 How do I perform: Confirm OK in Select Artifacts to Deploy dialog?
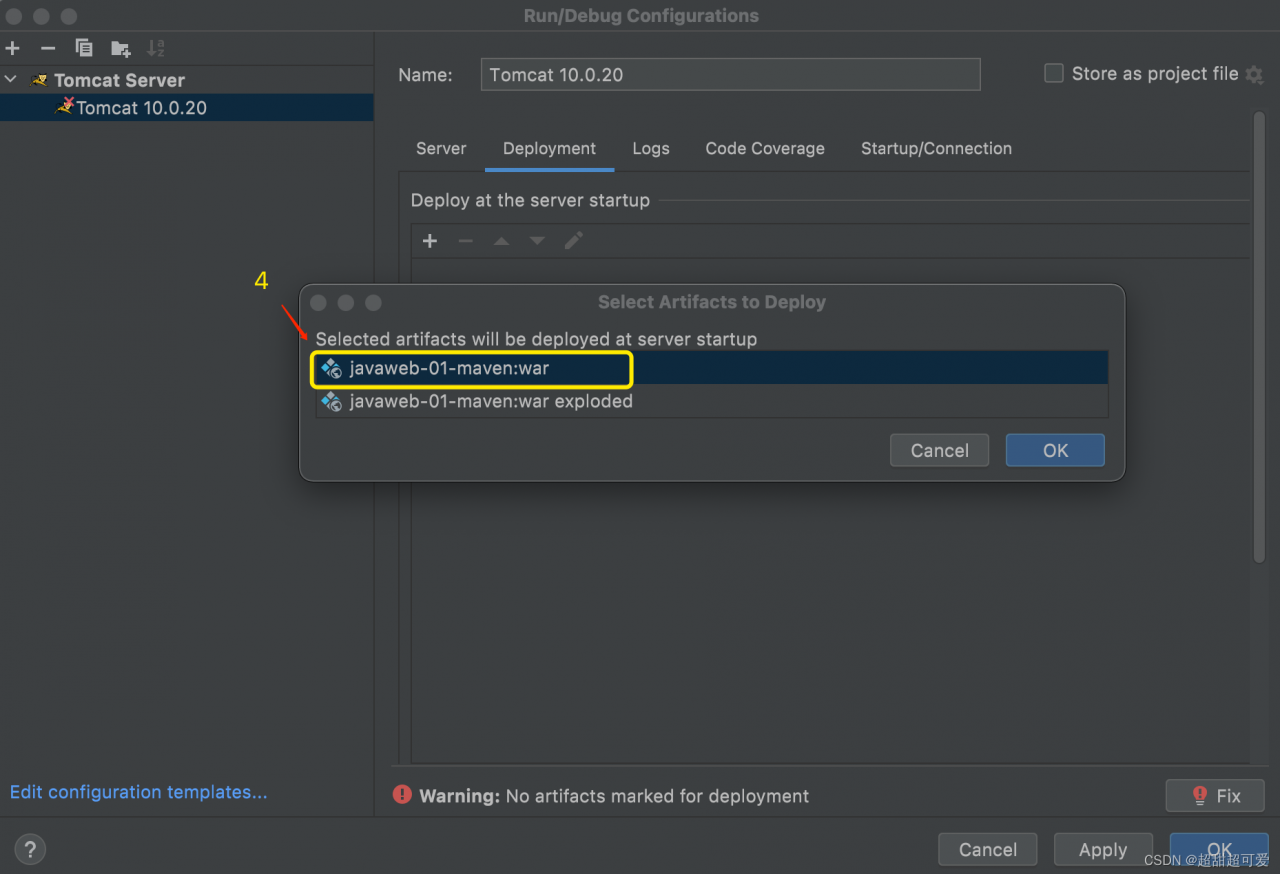point(1055,450)
